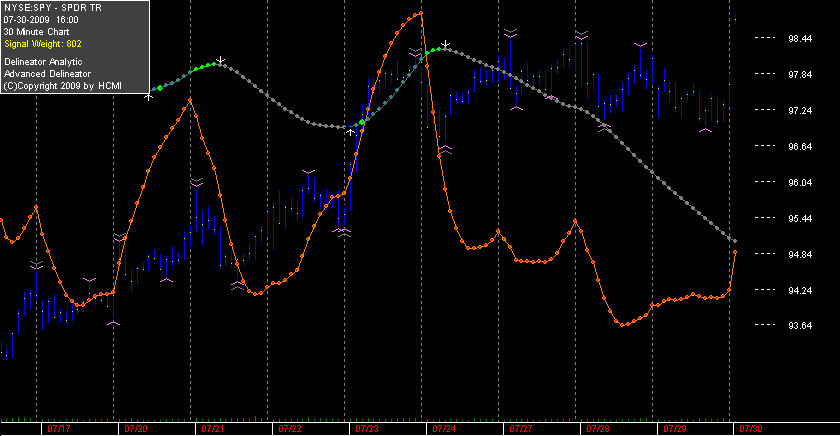Click the orange line's highest peak point
The height and width of the screenshot is (436, 840).
point(421,13)
